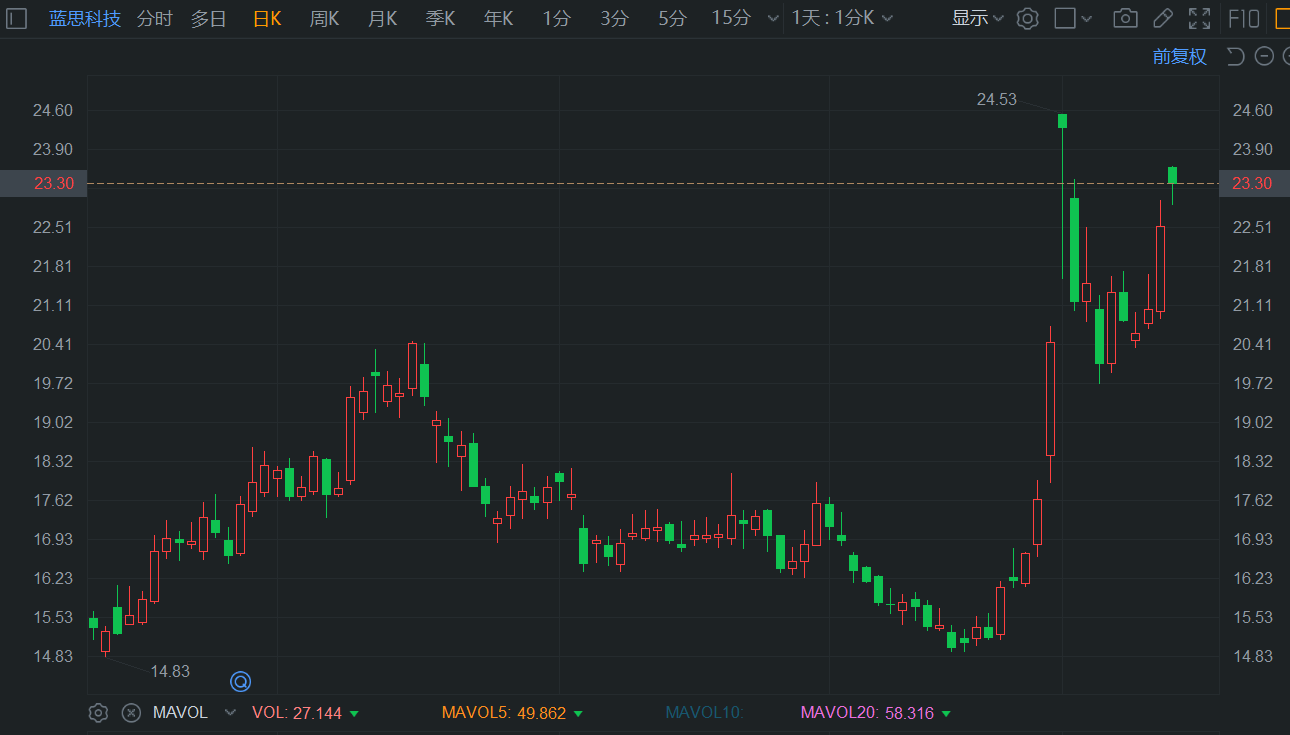Switch to 5分 five-minute chart
The image size is (1290, 735).
(x=672, y=18)
